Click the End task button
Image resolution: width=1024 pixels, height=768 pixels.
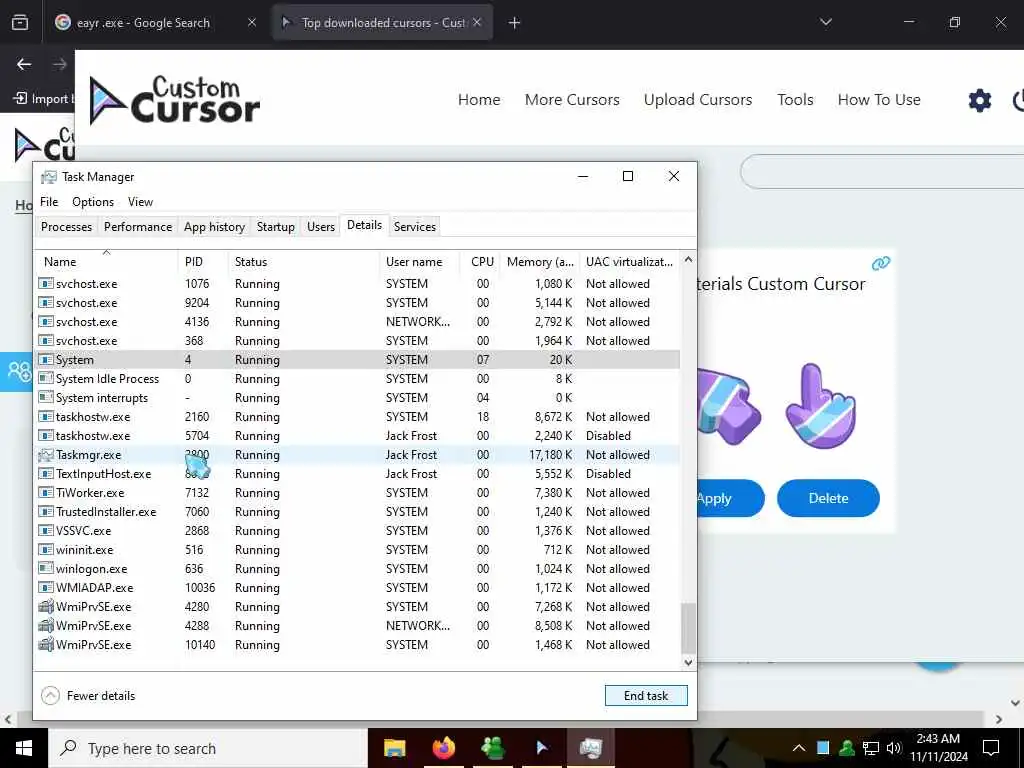(646, 696)
